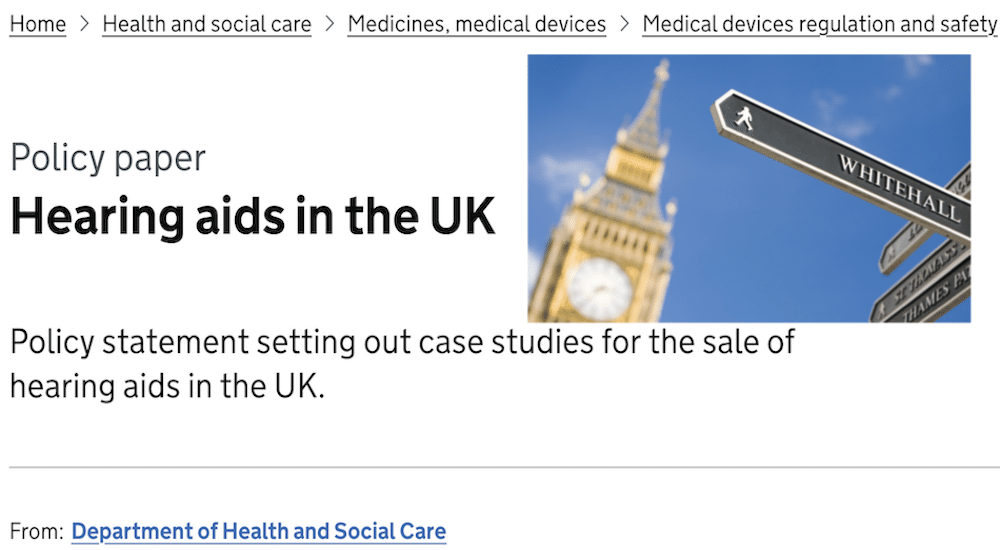This screenshot has height=550, width=1000.
Task: Open Department of Health and Social Care link
Action: pyautogui.click(x=258, y=531)
